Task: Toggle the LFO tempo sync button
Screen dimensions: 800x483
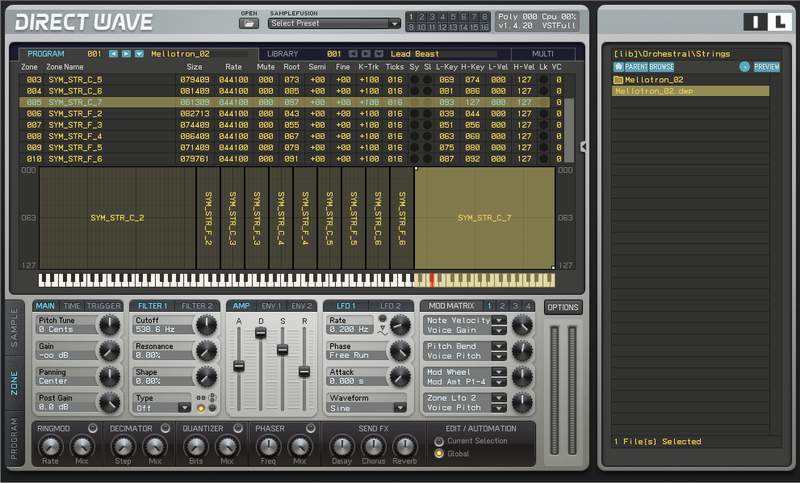Action: tap(382, 319)
